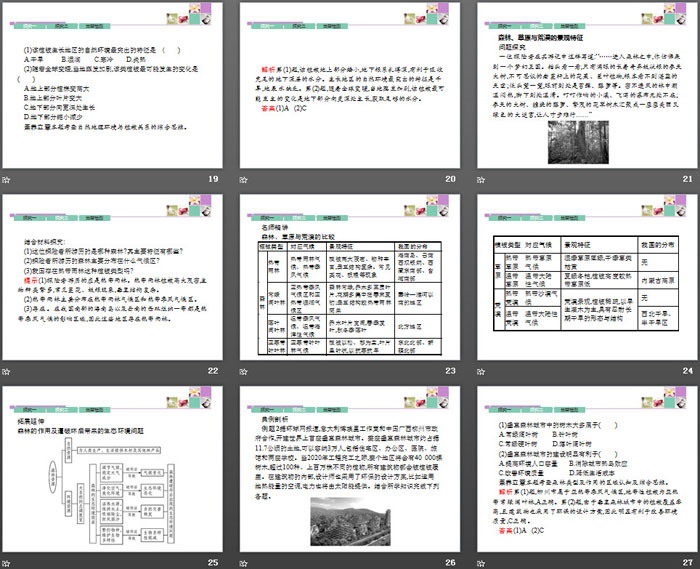
Task: Click the animation star icon under slide 19
Action: [8, 178]
